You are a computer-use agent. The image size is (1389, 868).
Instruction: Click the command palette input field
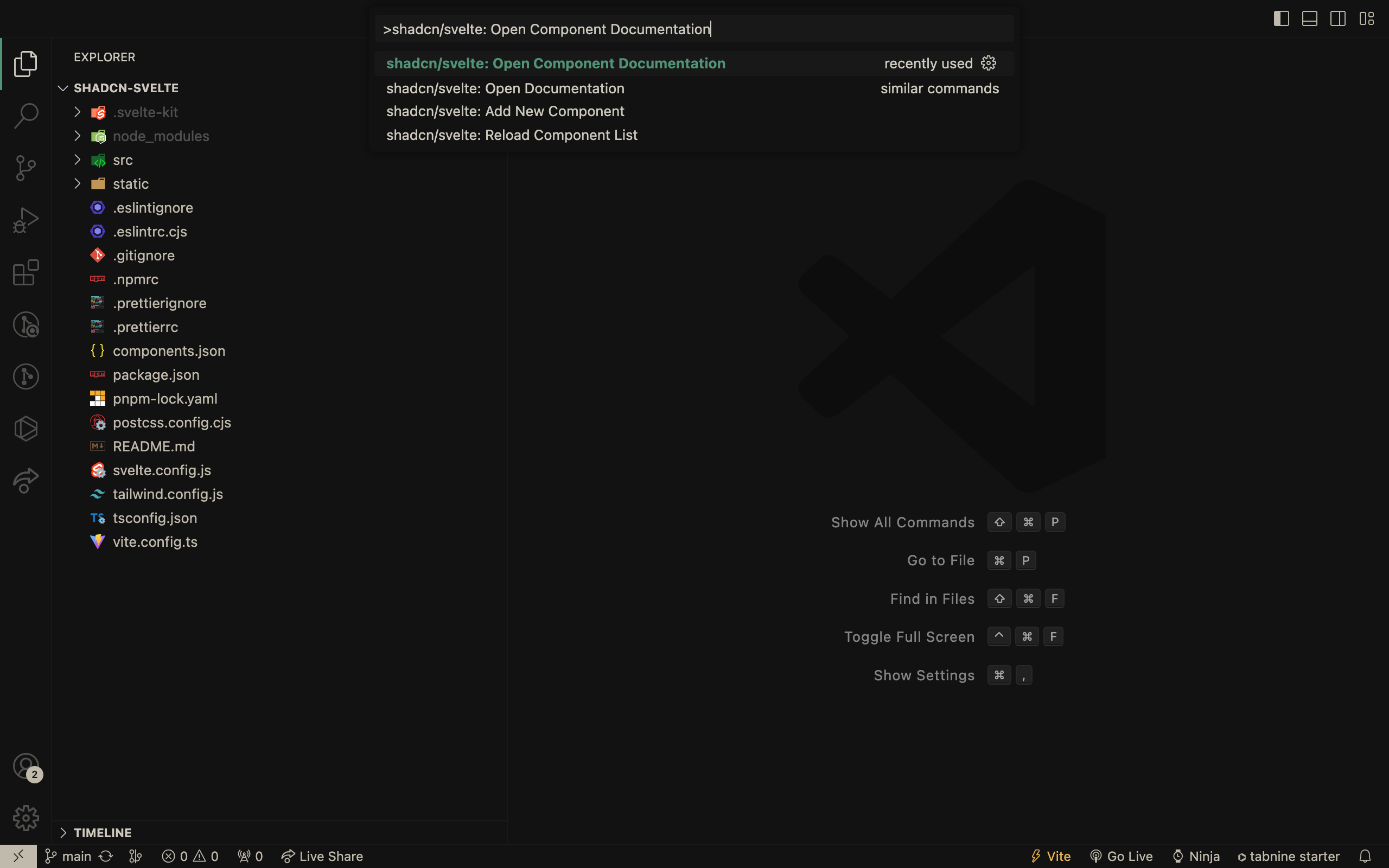click(x=694, y=29)
